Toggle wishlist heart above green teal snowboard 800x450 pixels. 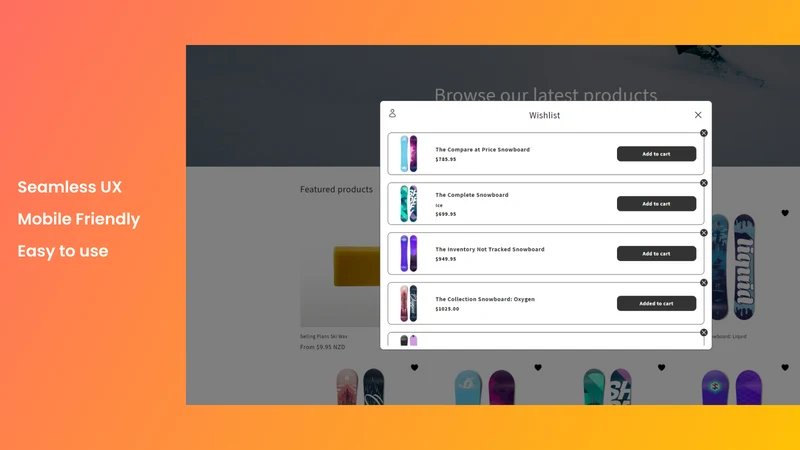[661, 367]
